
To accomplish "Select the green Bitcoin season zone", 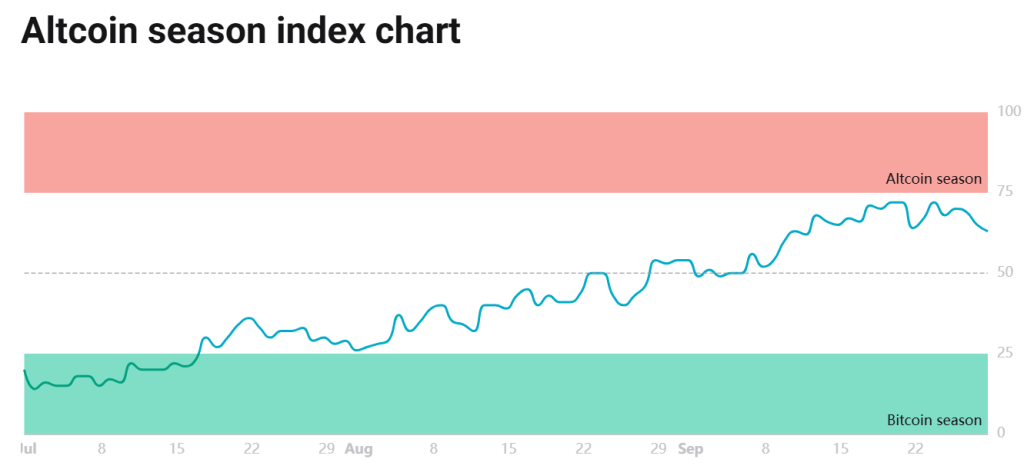I will [x=500, y=400].
